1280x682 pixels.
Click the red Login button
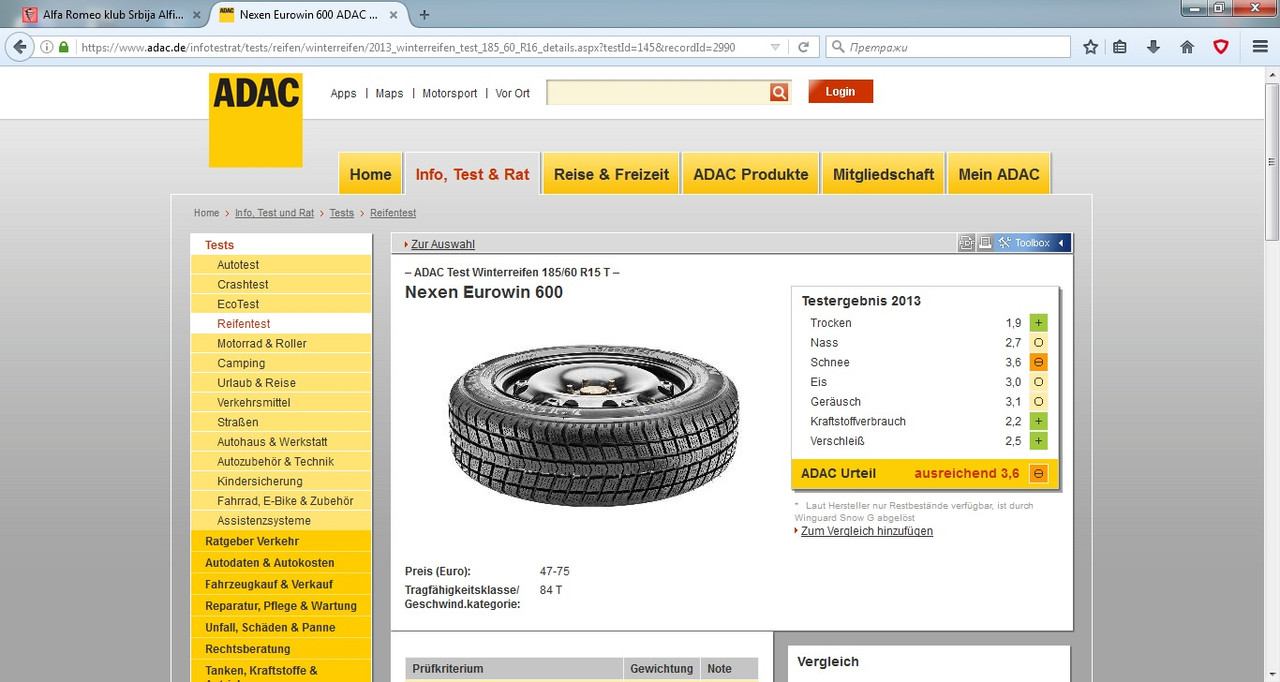tap(840, 91)
